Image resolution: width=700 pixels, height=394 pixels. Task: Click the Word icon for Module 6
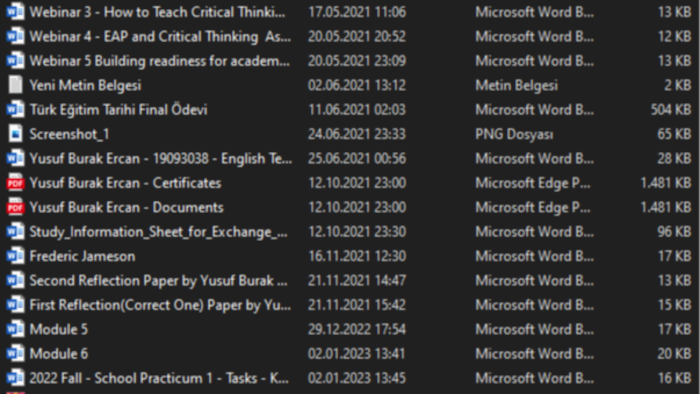coord(15,354)
